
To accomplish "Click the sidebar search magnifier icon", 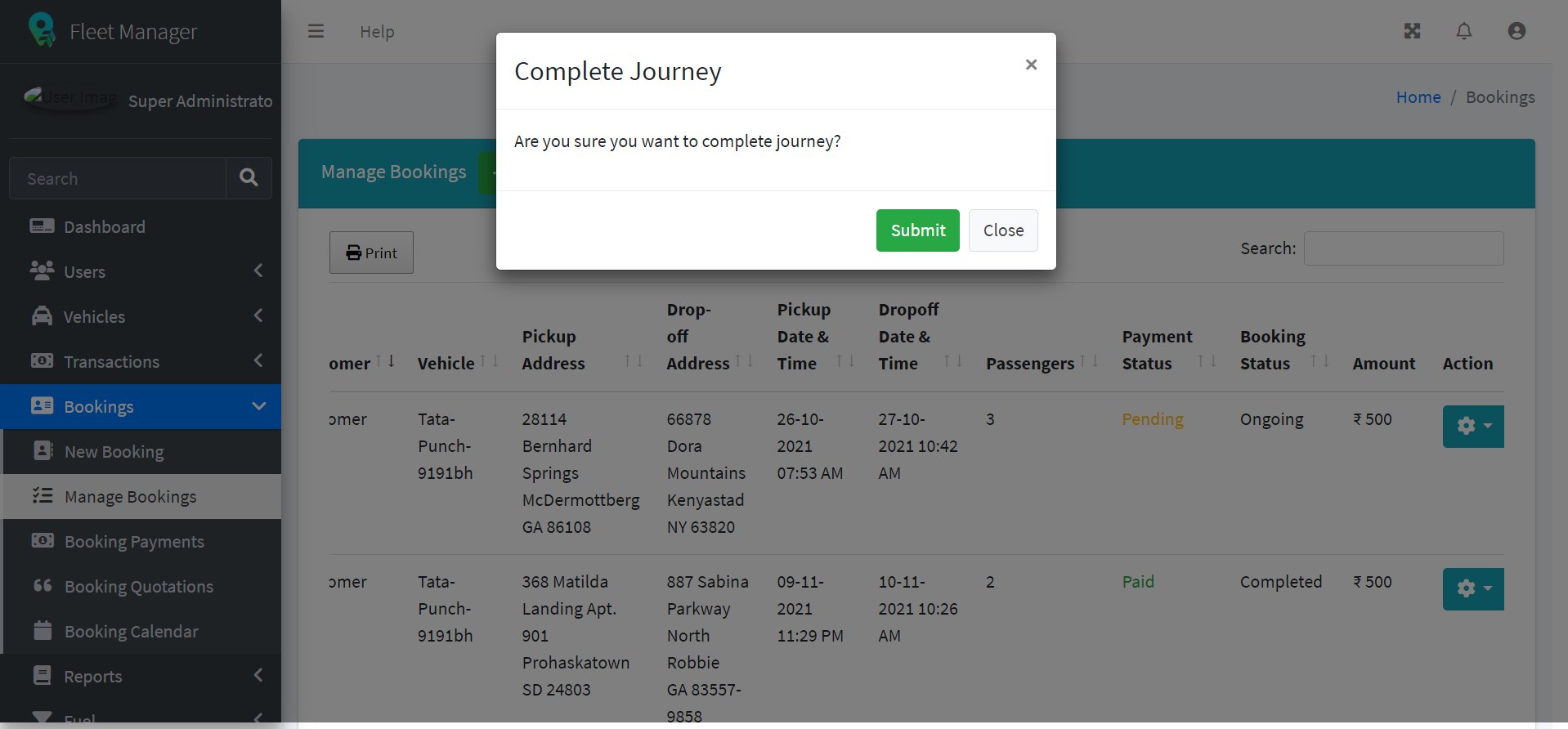I will (x=249, y=178).
